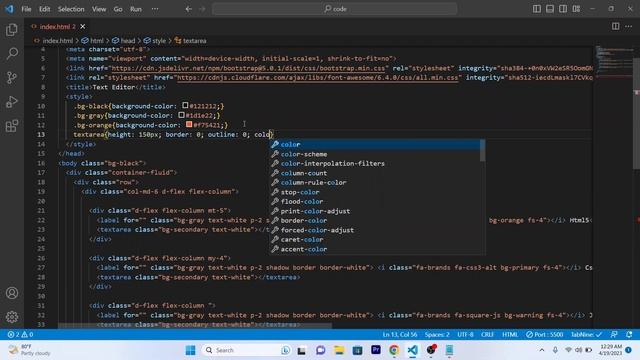This screenshot has height=360, width=640.
Task: Open the Manage gear icon
Action: 12,317
